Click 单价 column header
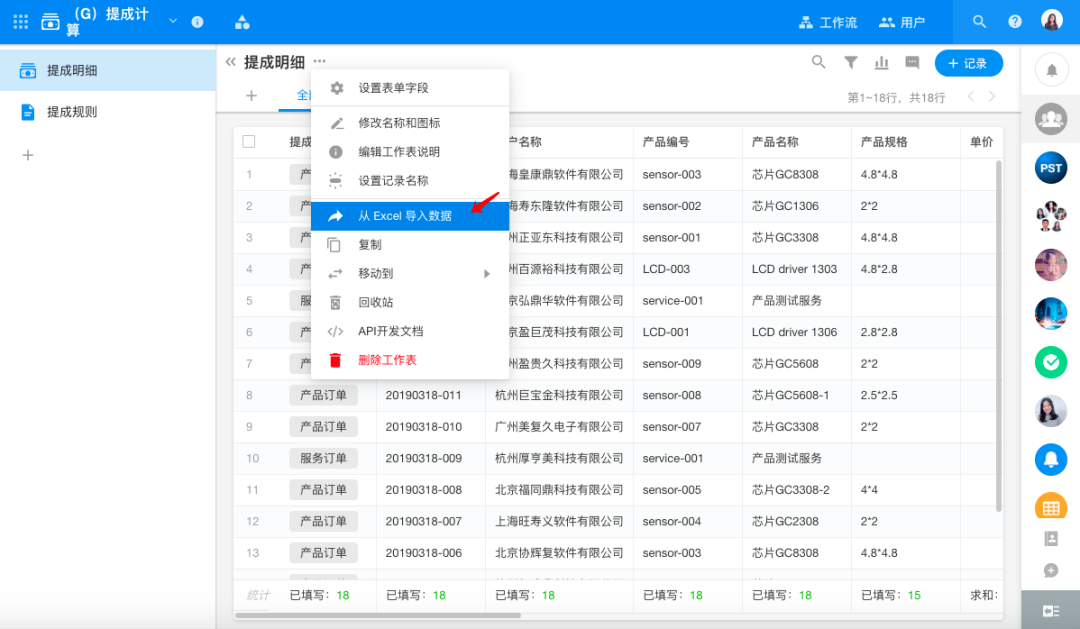This screenshot has width=1080, height=629. click(x=981, y=142)
